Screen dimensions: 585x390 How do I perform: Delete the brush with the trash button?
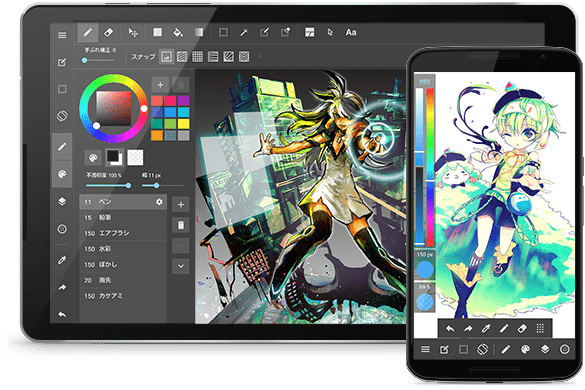[181, 225]
